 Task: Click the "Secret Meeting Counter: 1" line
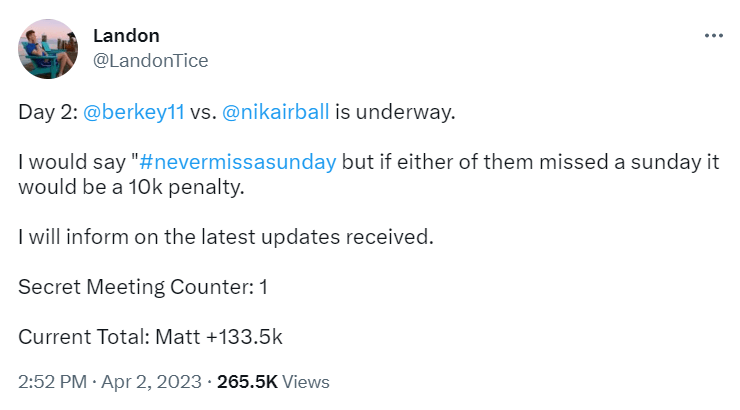click(143, 287)
